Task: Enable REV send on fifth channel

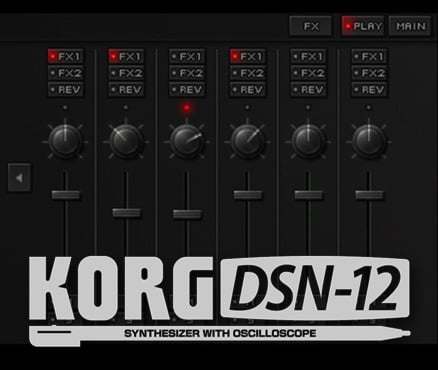Action: click(x=308, y=90)
